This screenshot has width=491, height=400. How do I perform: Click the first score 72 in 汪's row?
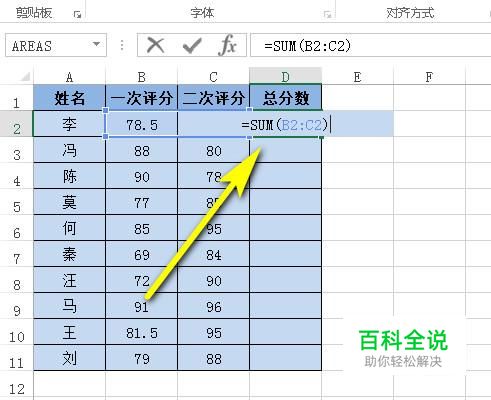[x=142, y=280]
